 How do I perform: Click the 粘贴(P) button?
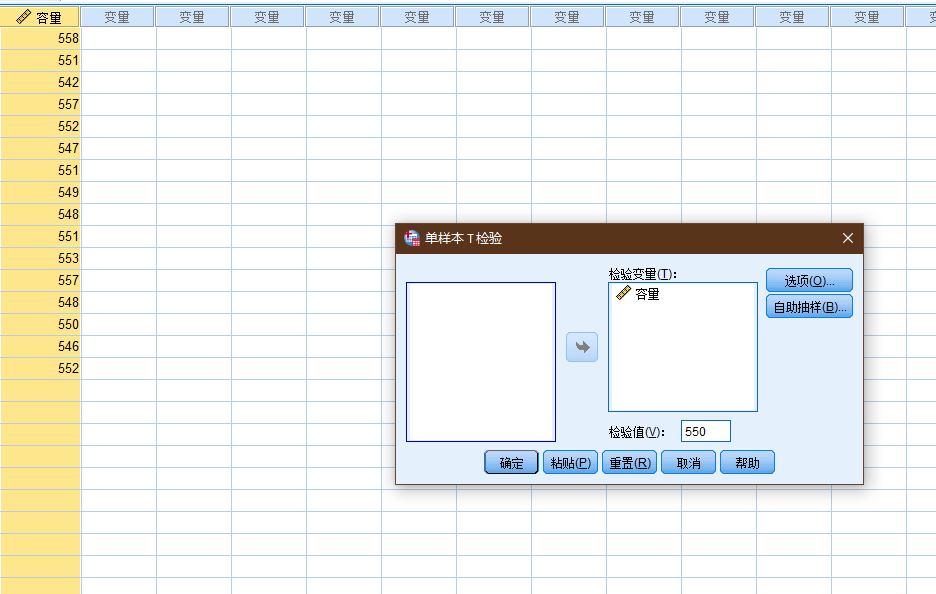point(570,463)
